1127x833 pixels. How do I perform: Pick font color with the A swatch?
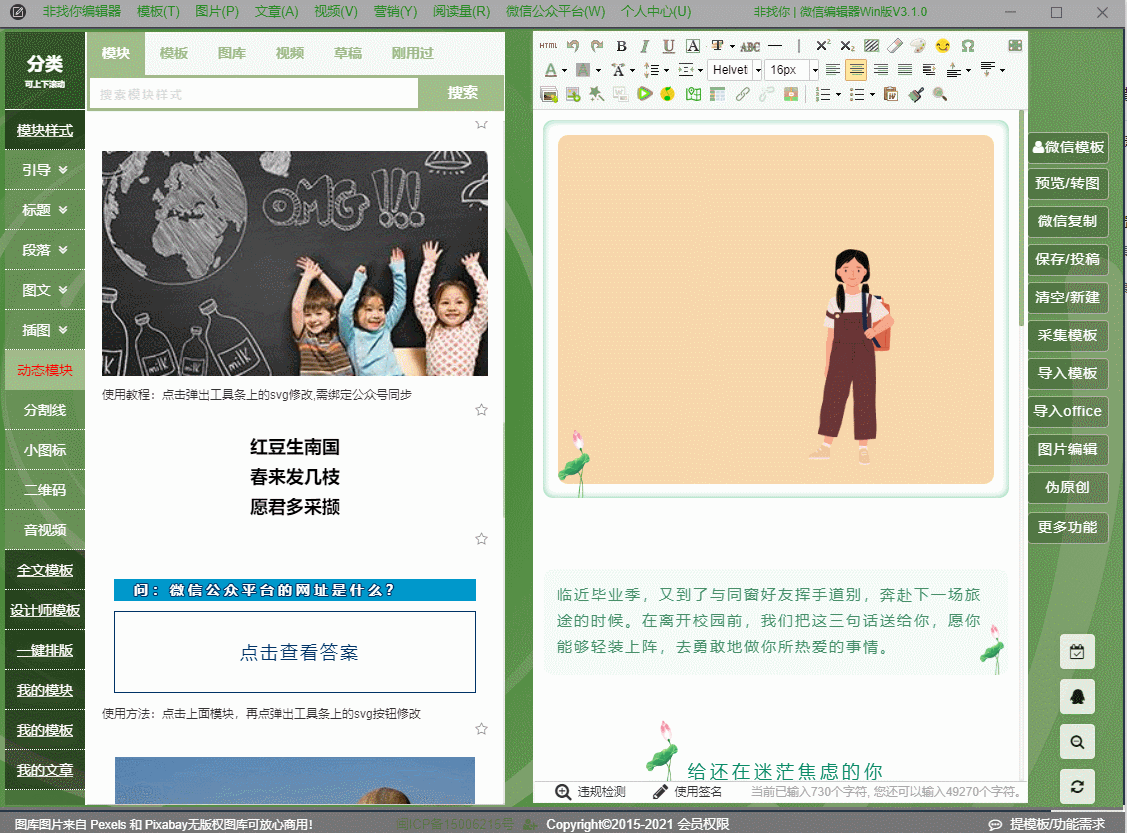pyautogui.click(x=551, y=70)
